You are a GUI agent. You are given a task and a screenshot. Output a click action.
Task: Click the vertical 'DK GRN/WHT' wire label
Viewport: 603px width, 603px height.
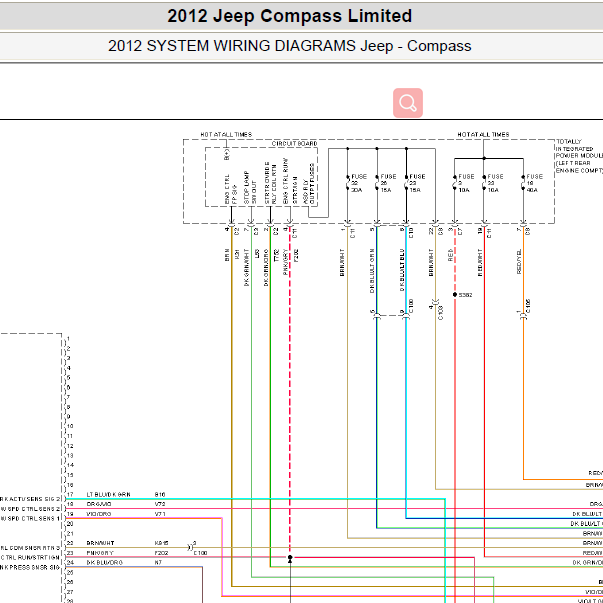tap(247, 267)
